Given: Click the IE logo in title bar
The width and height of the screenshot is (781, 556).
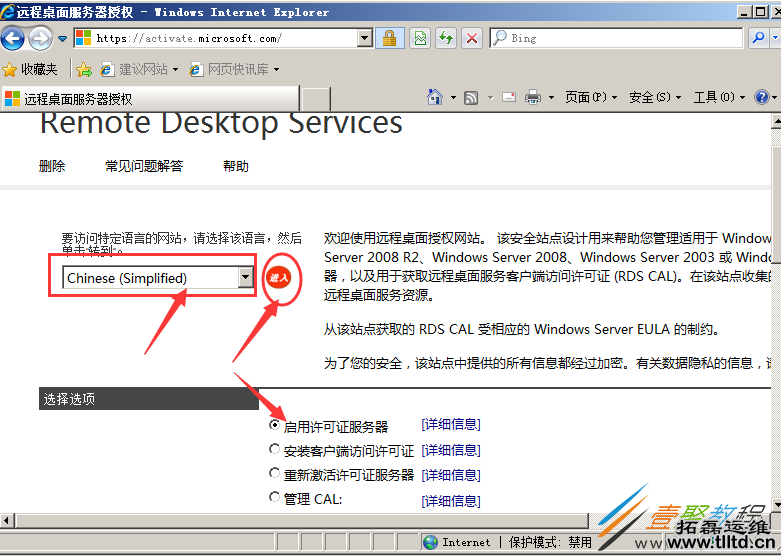Looking at the screenshot, I should (x=7, y=11).
